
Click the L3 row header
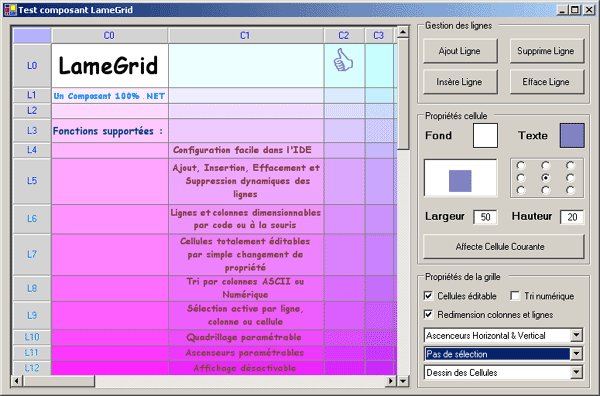click(32, 131)
